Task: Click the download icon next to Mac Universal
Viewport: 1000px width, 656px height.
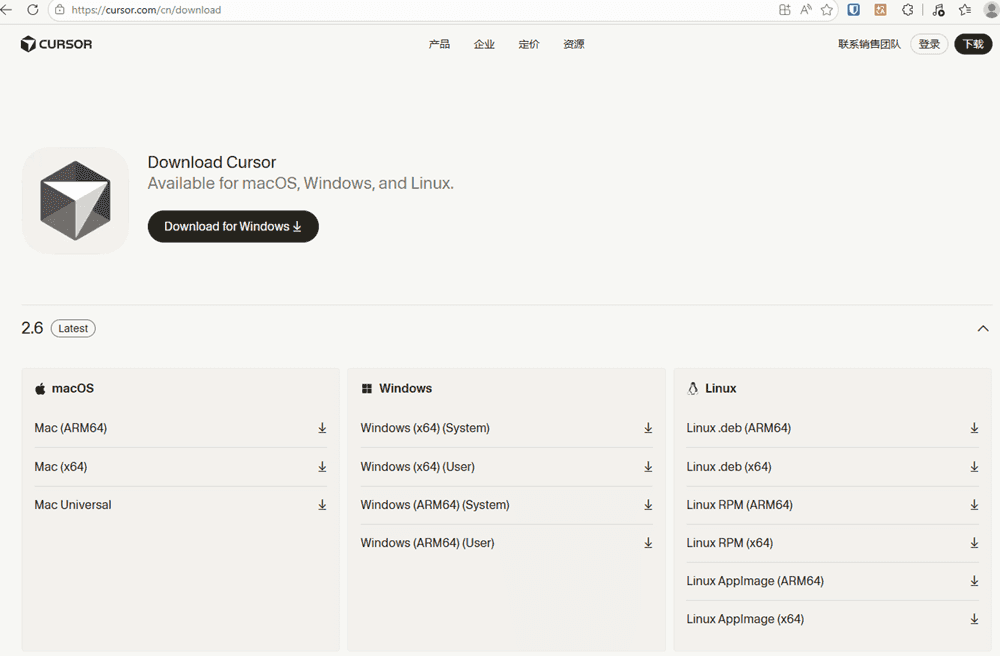Action: pyautogui.click(x=322, y=505)
